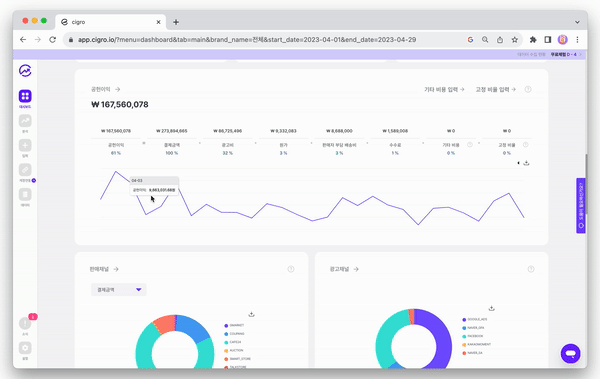The height and width of the screenshot is (379, 600).
Task: Click the 기타 비용 입력 link
Action: 444,89
